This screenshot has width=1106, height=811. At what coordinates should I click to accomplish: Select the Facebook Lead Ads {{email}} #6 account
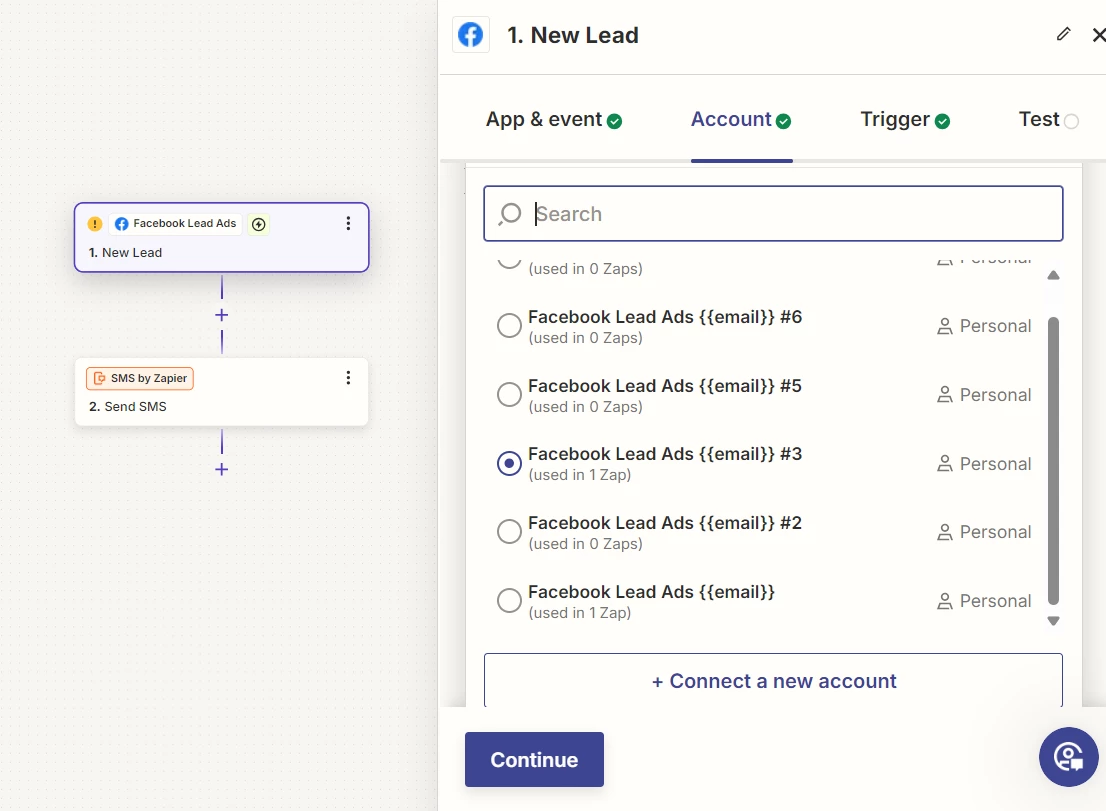(x=510, y=326)
